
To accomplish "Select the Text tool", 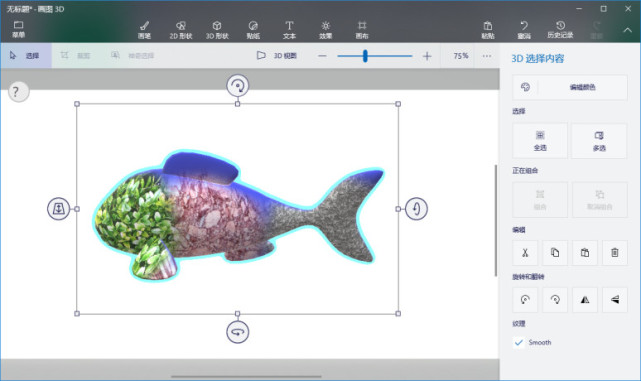I will [x=289, y=30].
